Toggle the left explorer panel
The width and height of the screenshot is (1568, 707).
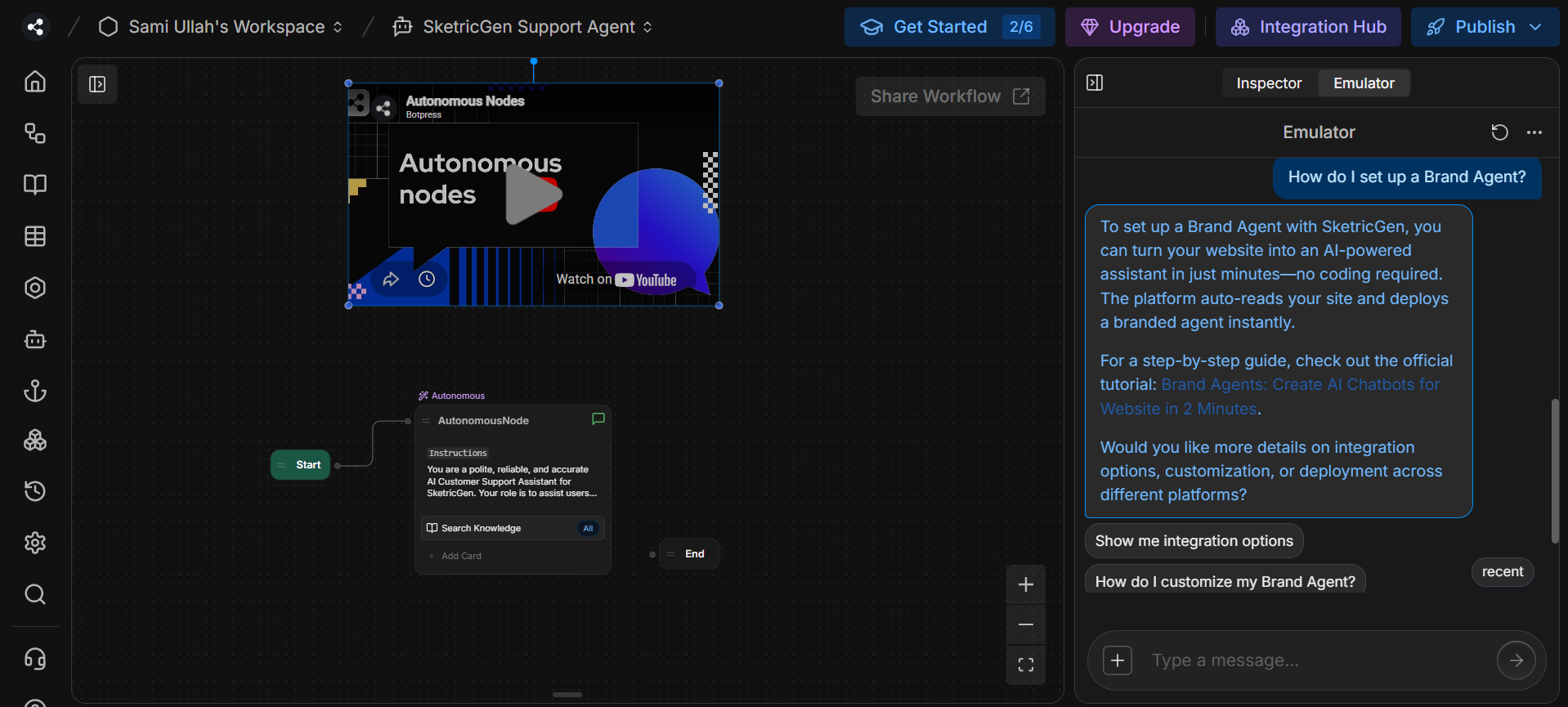[97, 84]
